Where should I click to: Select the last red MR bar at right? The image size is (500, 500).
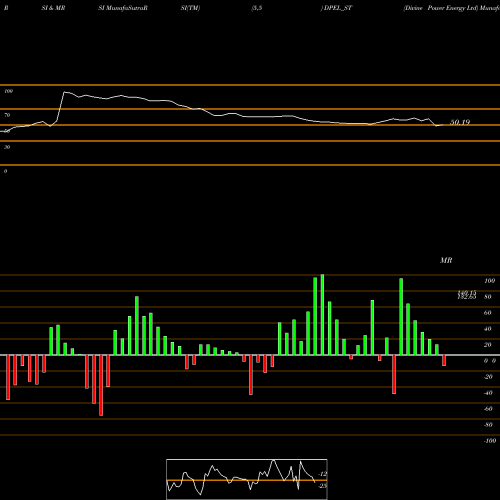tap(444, 361)
